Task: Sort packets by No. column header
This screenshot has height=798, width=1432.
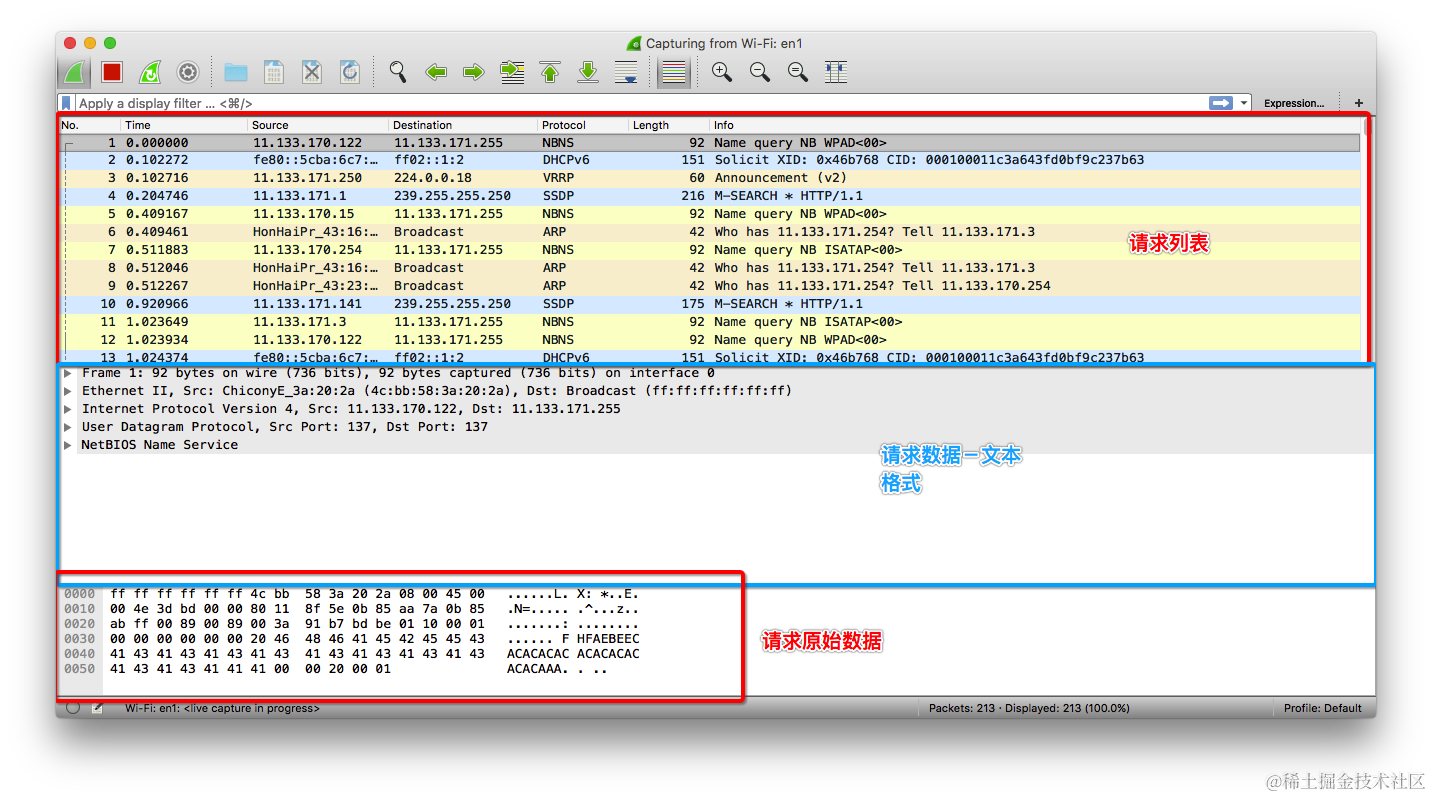Action: point(90,125)
